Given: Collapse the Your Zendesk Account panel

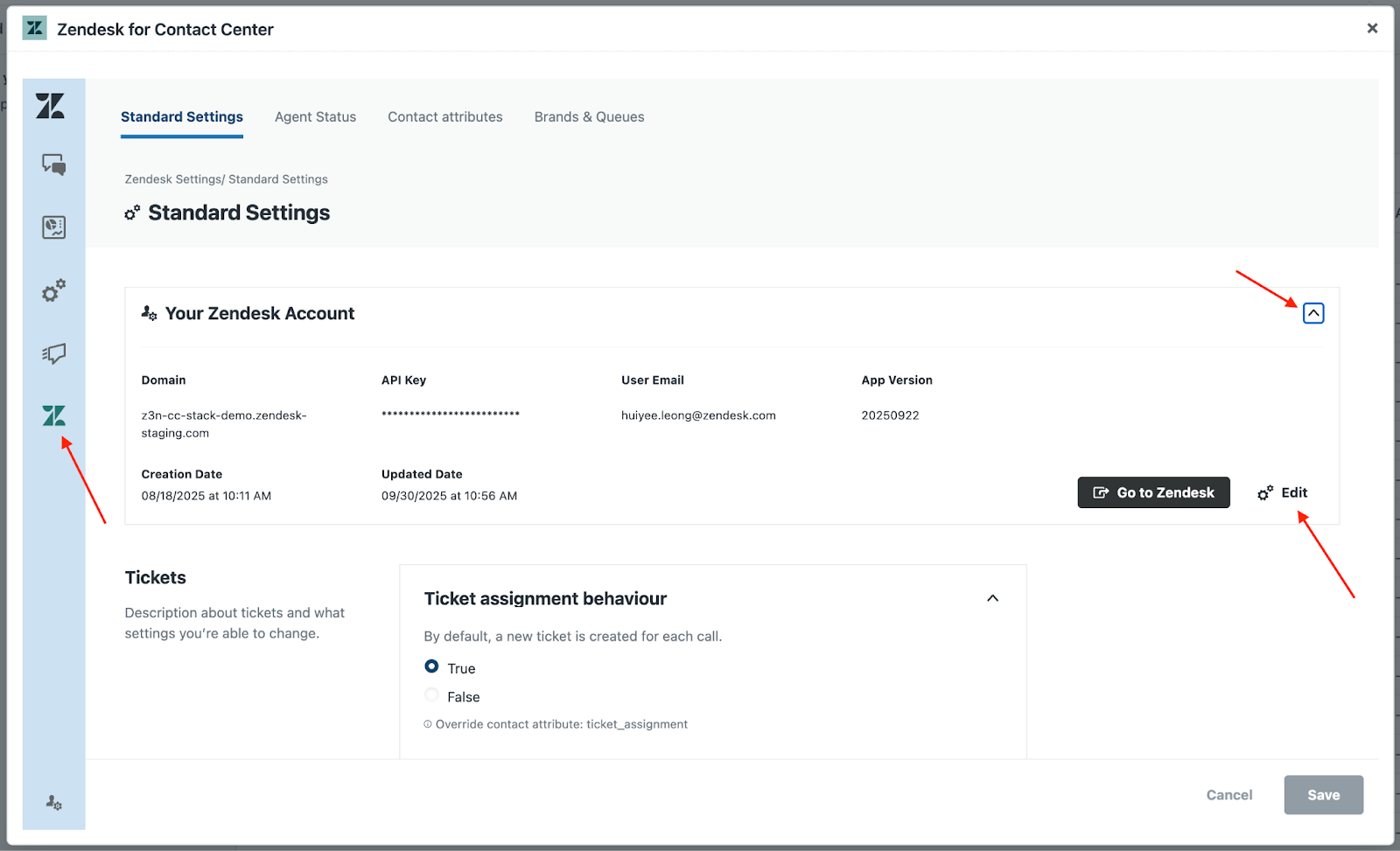Looking at the screenshot, I should (1312, 313).
